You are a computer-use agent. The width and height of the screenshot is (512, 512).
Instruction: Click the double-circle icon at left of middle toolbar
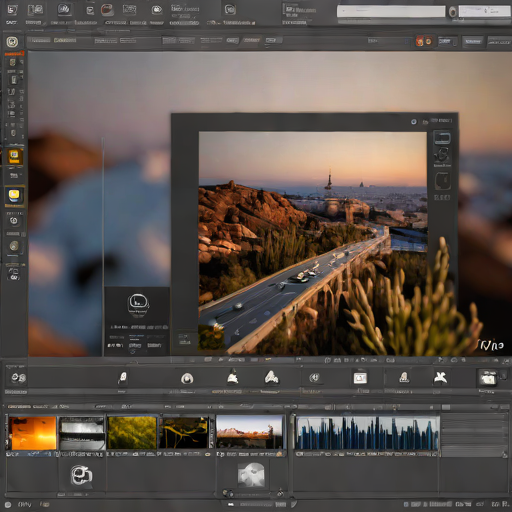pyautogui.click(x=18, y=378)
